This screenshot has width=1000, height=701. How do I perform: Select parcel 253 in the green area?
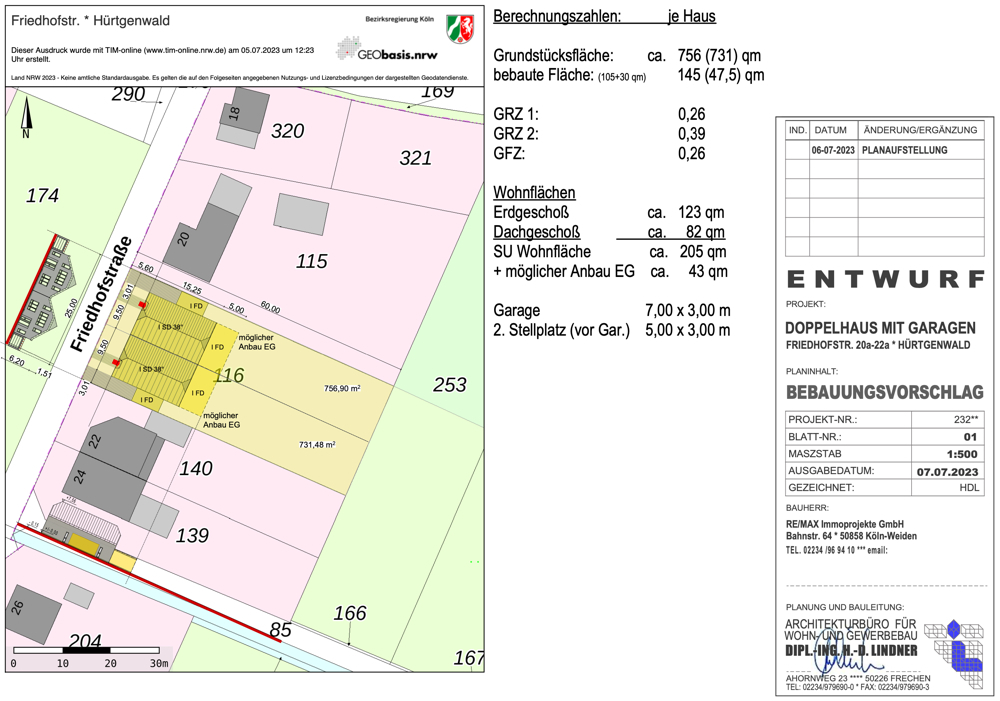point(449,384)
